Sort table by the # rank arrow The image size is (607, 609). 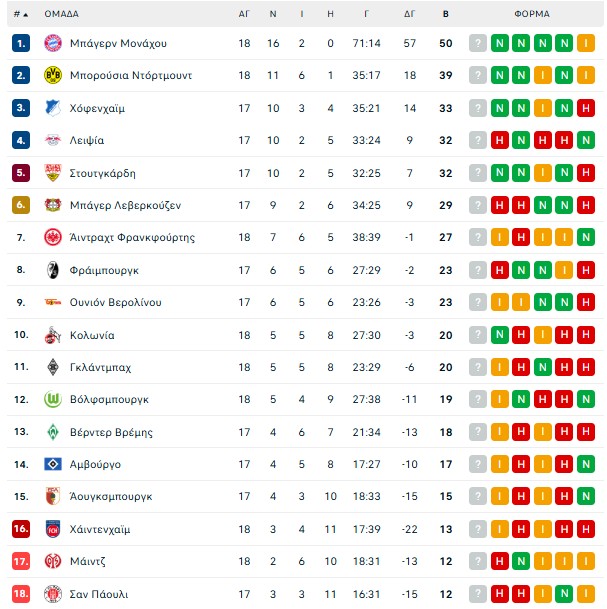pyautogui.click(x=21, y=14)
